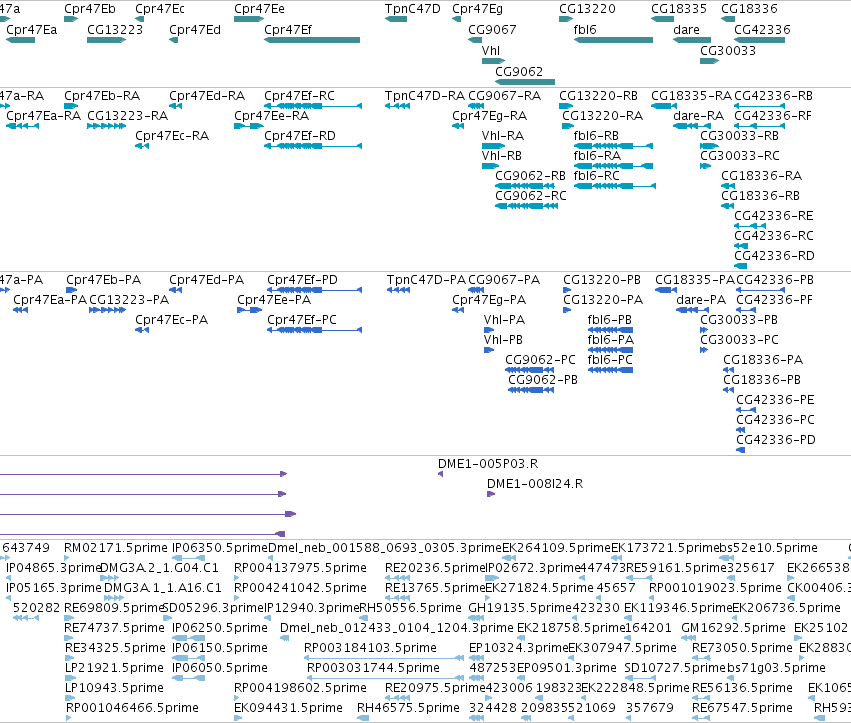The image size is (851, 723).
Task: Select the fbl6 gene feature bar
Action: coord(613,40)
